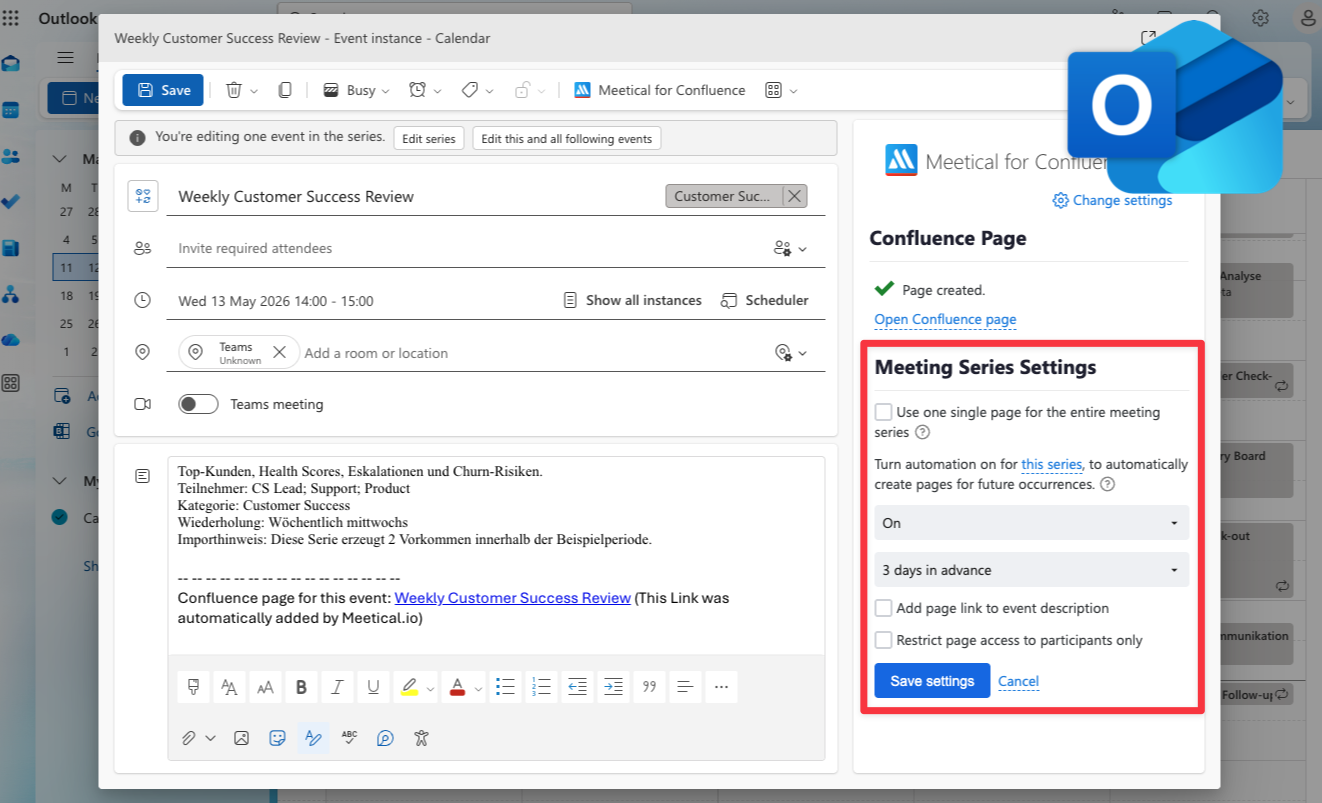Open the font color dropdown arrow
The image size is (1322, 803).
click(479, 688)
